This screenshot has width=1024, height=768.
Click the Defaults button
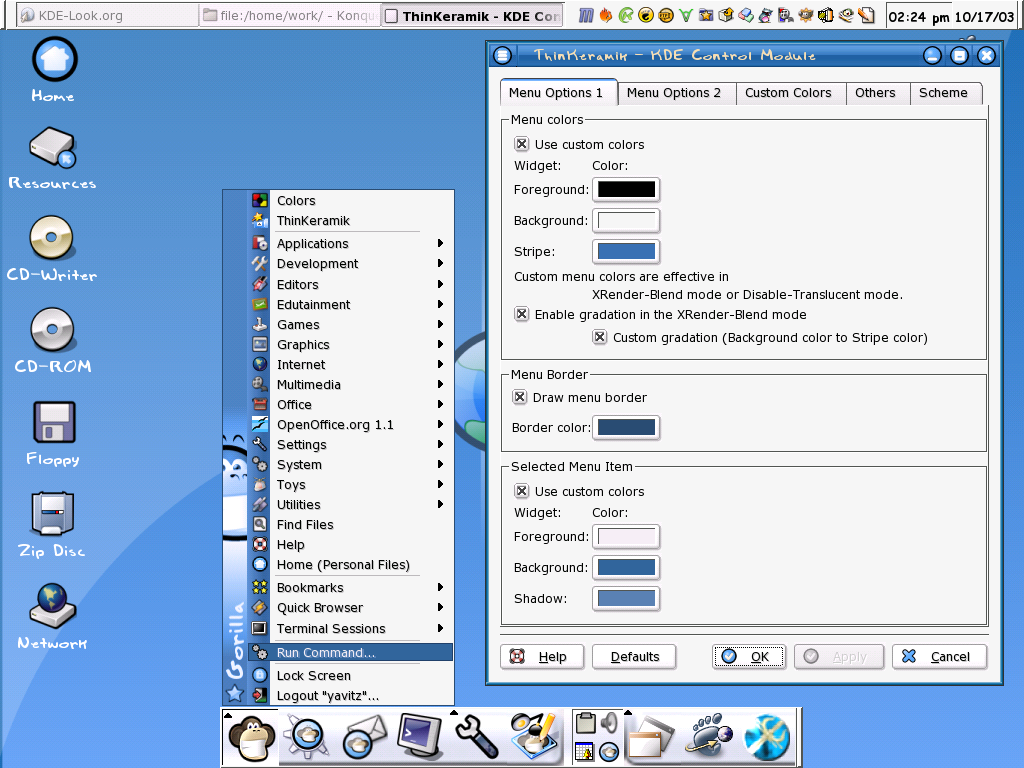(634, 656)
